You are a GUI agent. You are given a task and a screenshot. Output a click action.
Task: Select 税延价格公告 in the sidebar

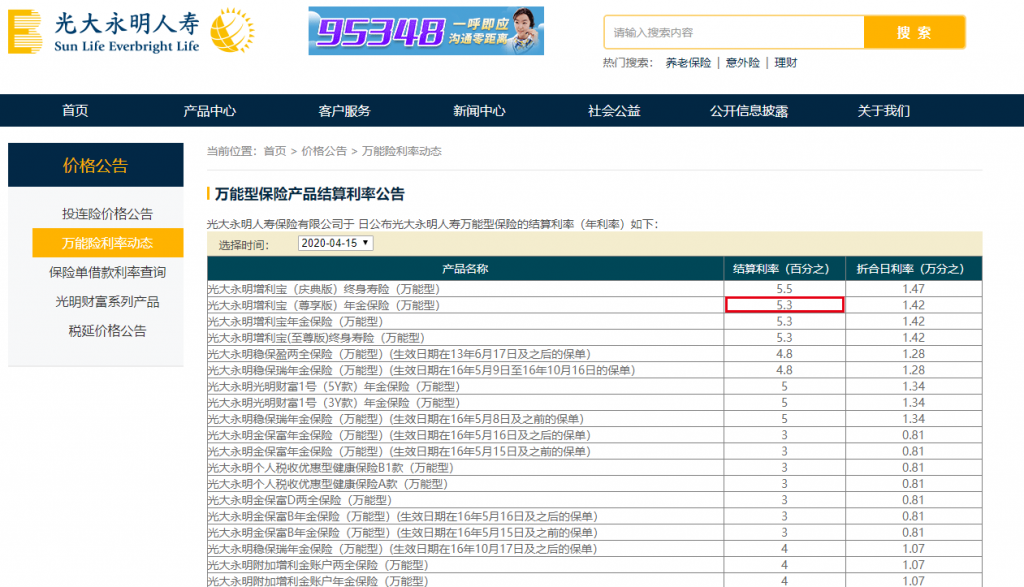(x=107, y=331)
